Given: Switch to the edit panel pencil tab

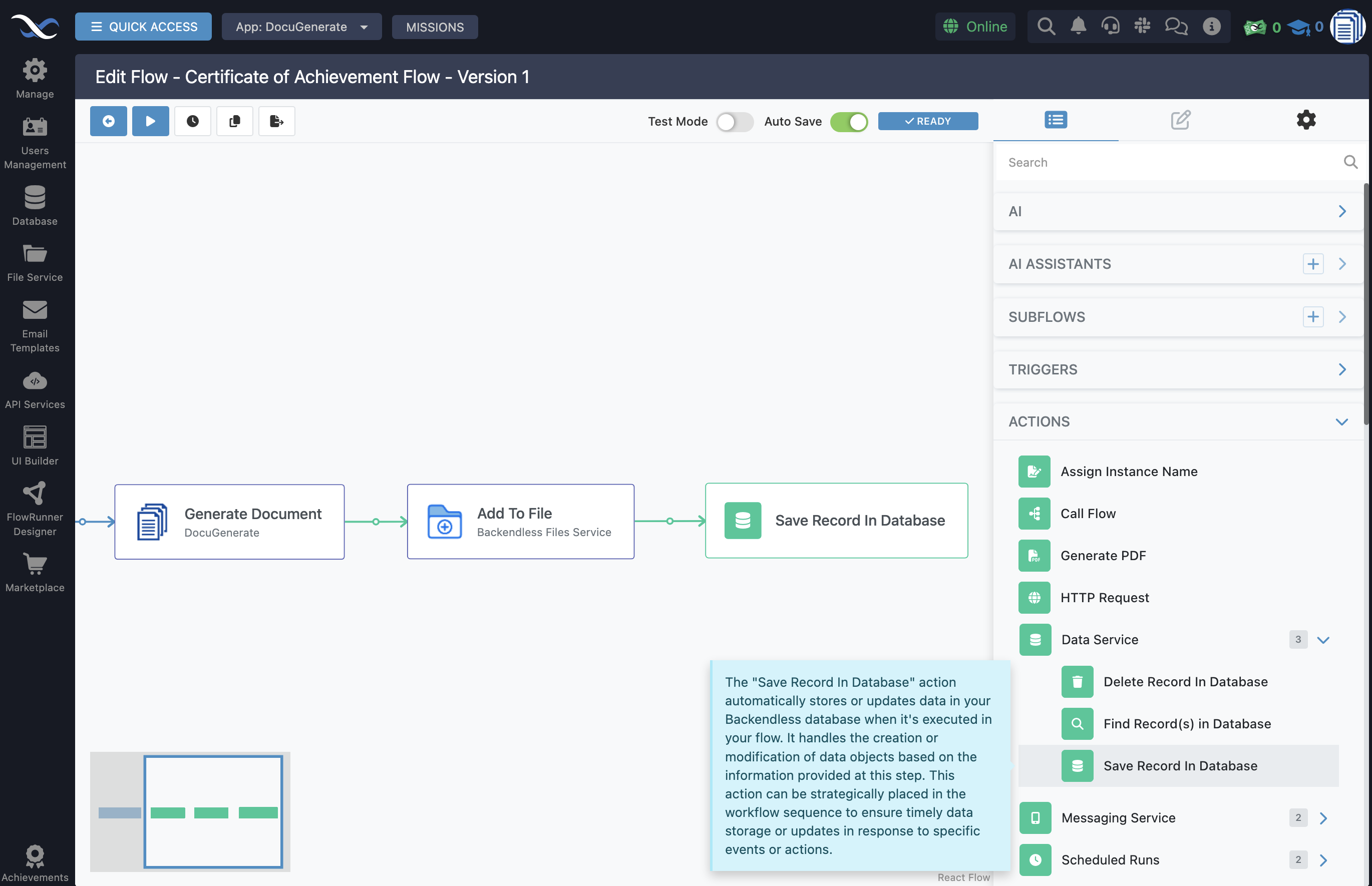Looking at the screenshot, I should (x=1180, y=120).
